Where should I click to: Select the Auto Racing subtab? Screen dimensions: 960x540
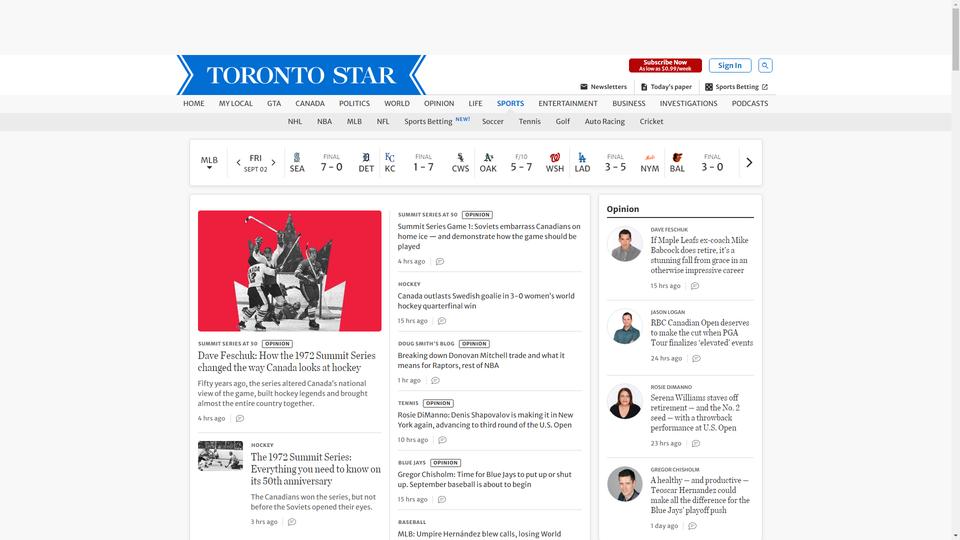[x=604, y=121]
